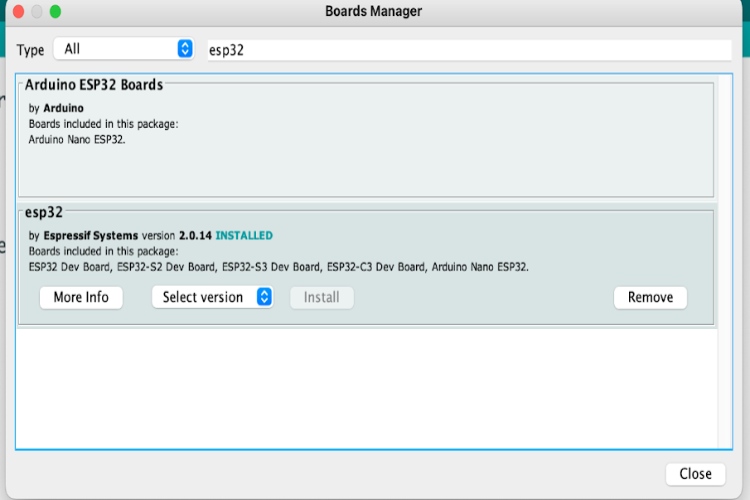750x500 pixels.
Task: Click the version 2.0.14 text
Action: click(177, 235)
